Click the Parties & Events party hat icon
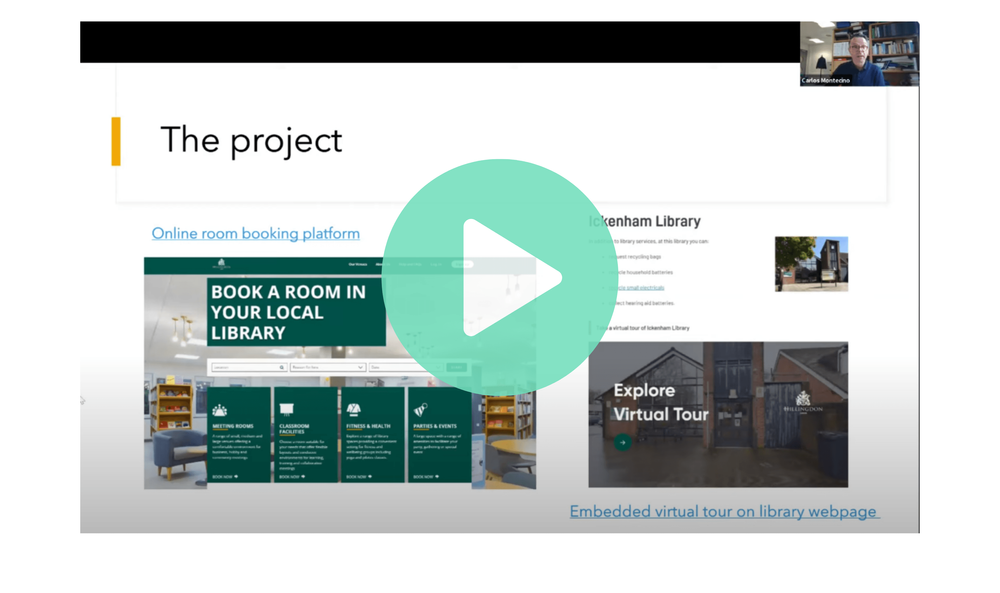This screenshot has height=593, width=1000. [420, 410]
